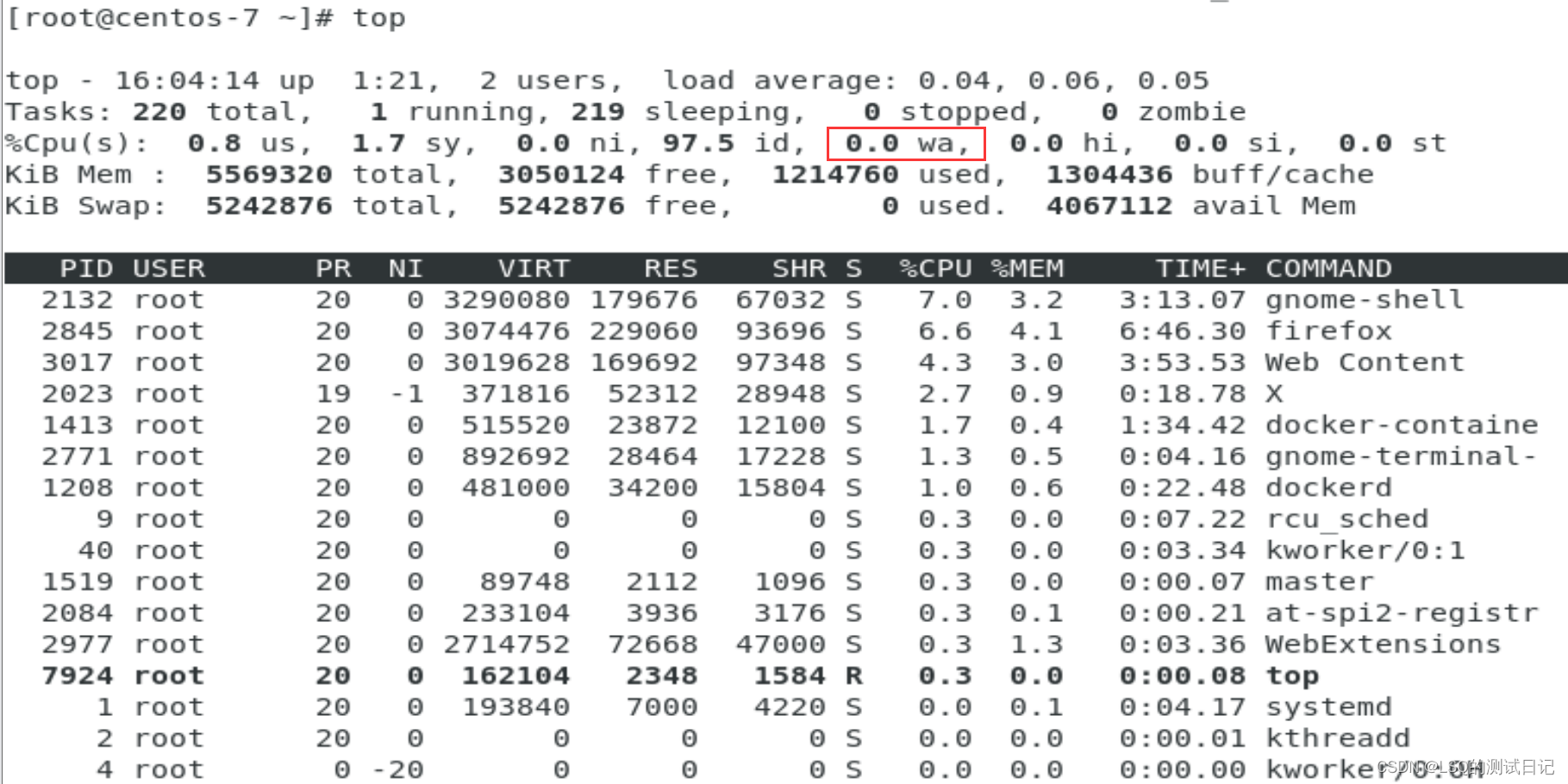Click the VIRT column header
Screen dimensions: 1568x784
click(534, 269)
